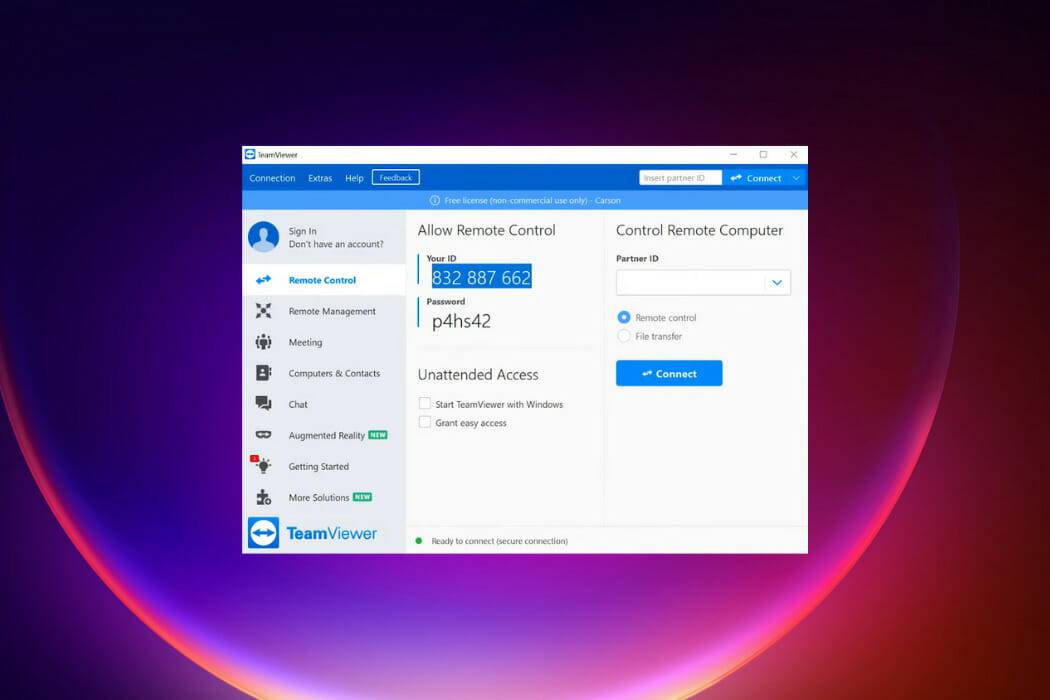This screenshot has width=1050, height=700.
Task: Maximize the TeamViewer window
Action: [x=763, y=155]
